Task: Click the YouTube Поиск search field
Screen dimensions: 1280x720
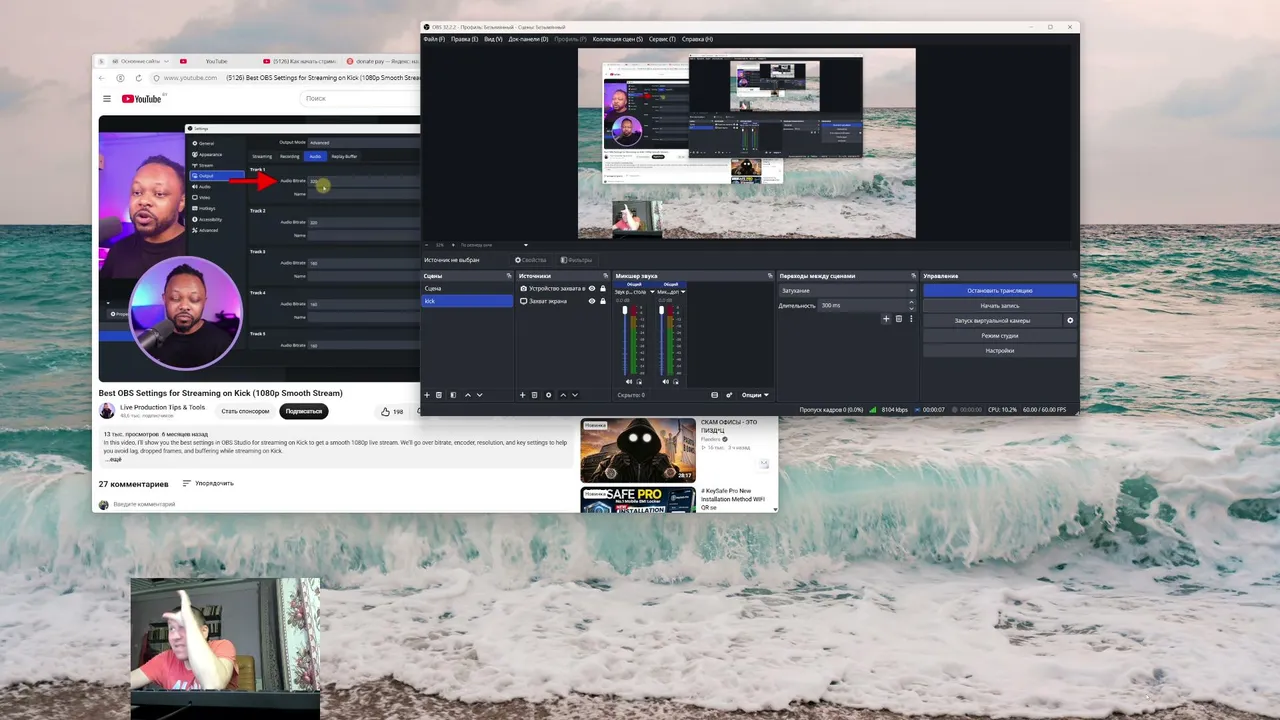Action: 360,98
